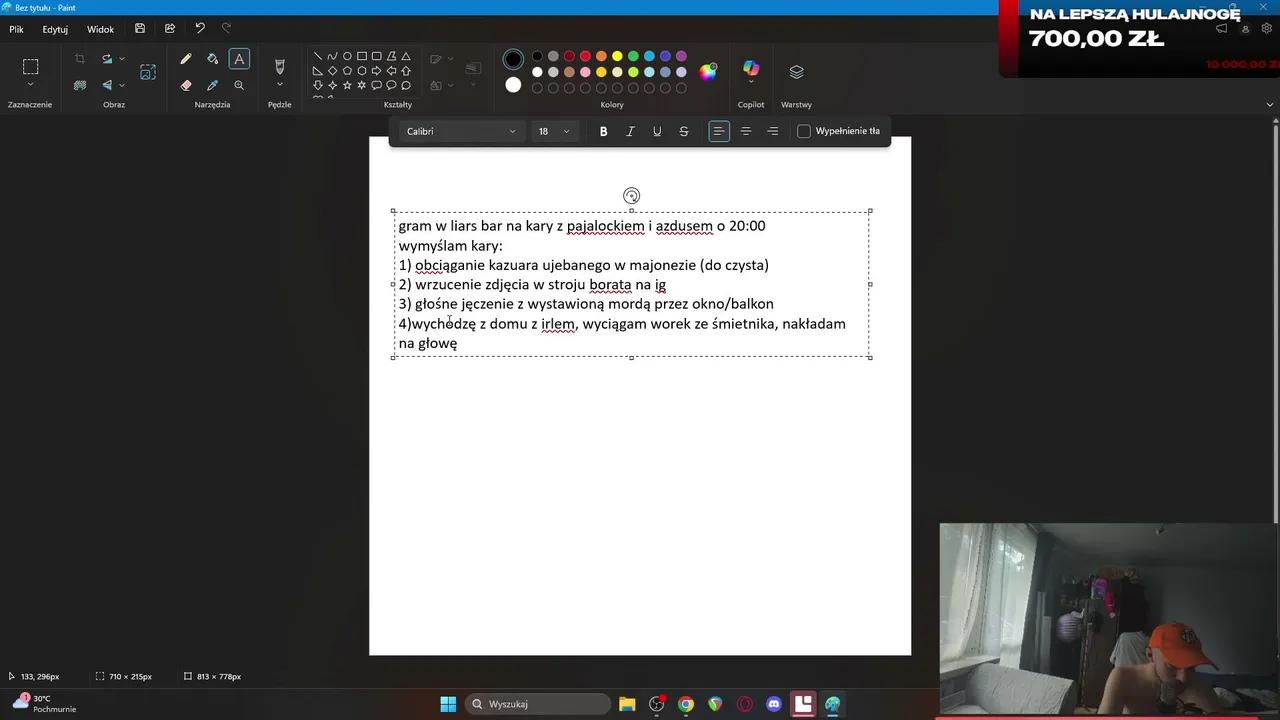This screenshot has height=720, width=1280.
Task: Select the secondary color 2 white circle
Action: (x=513, y=85)
